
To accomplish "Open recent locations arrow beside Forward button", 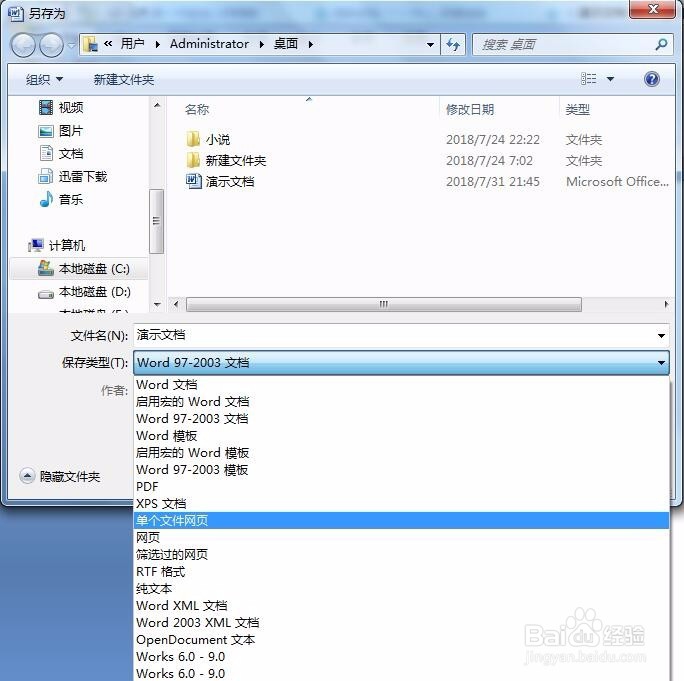I will click(72, 44).
